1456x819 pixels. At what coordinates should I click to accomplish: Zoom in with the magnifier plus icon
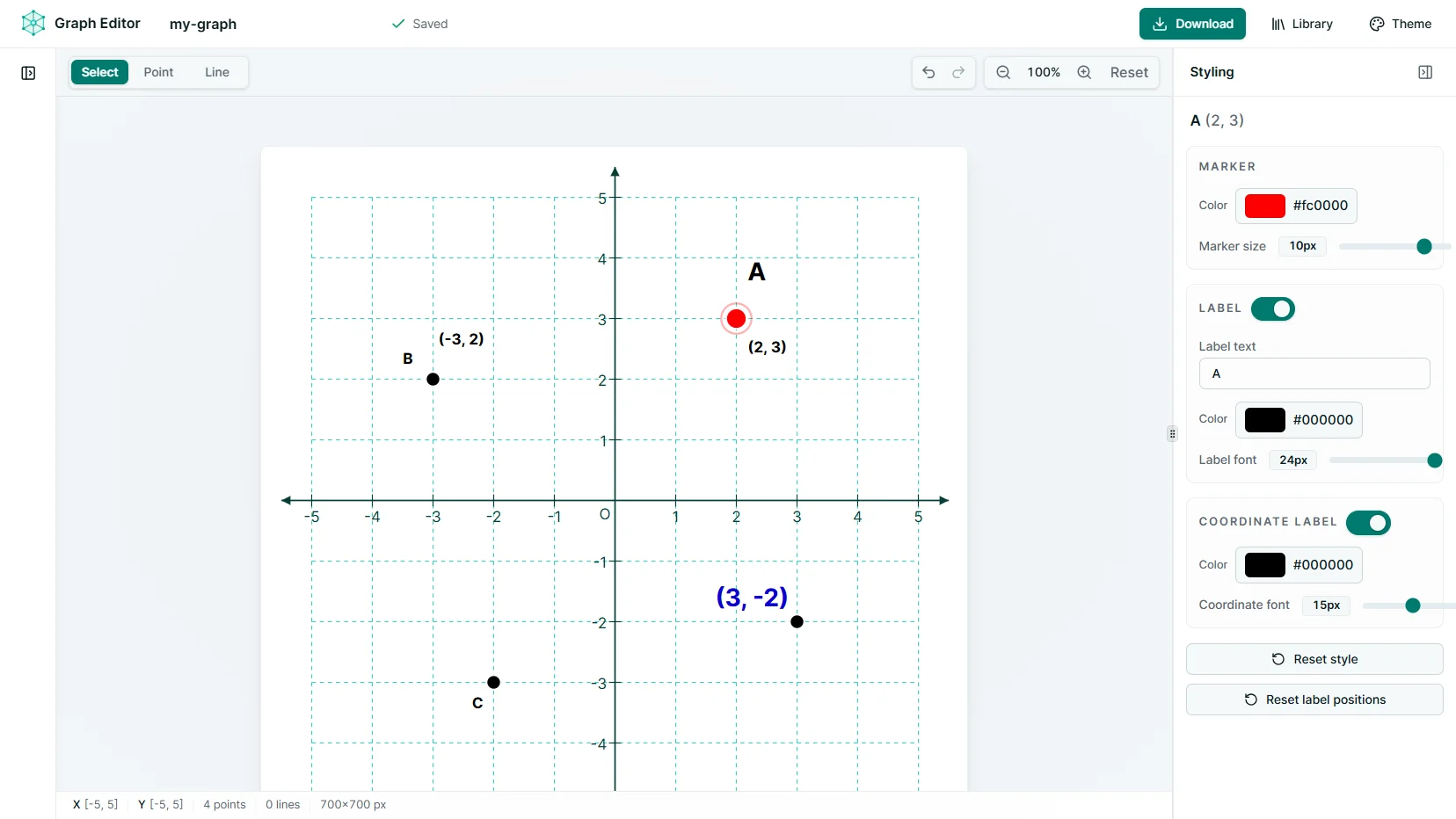click(1084, 72)
